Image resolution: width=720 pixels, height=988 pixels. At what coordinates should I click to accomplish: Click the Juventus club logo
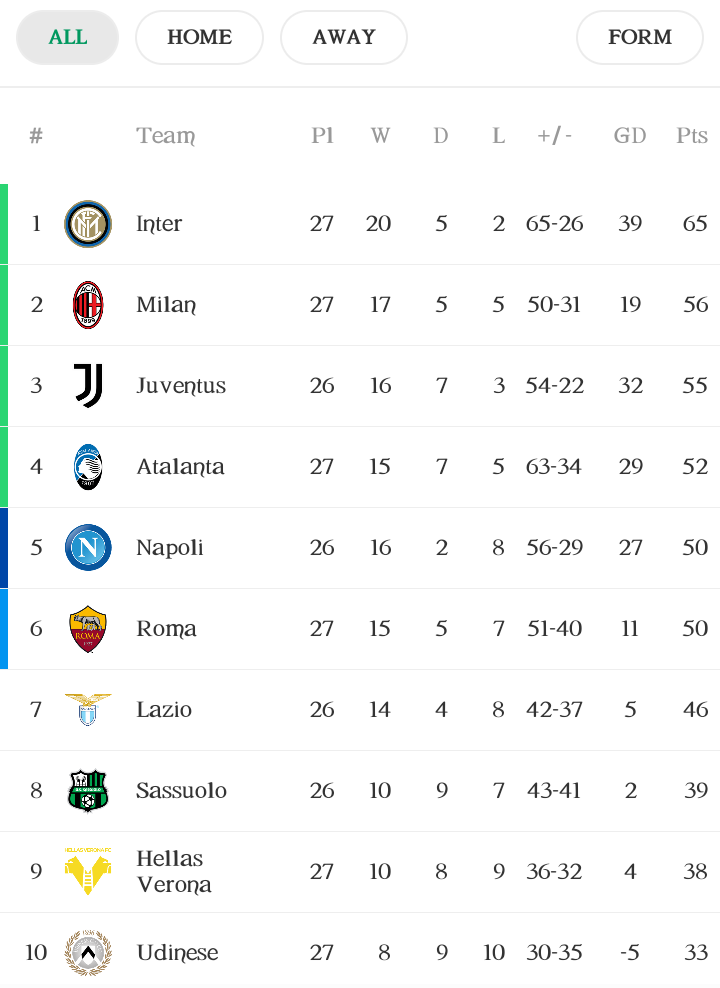(88, 386)
